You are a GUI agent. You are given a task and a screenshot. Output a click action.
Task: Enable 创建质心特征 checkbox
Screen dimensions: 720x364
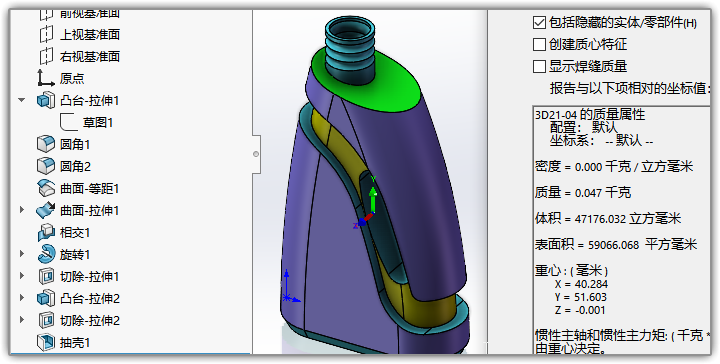pos(539,45)
